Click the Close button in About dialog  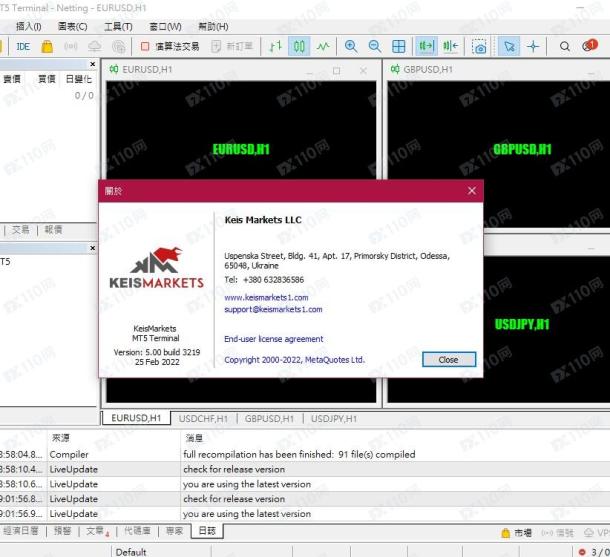pyautogui.click(x=449, y=360)
